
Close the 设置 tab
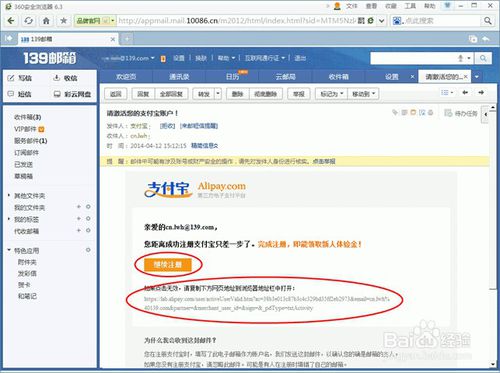coord(412,77)
